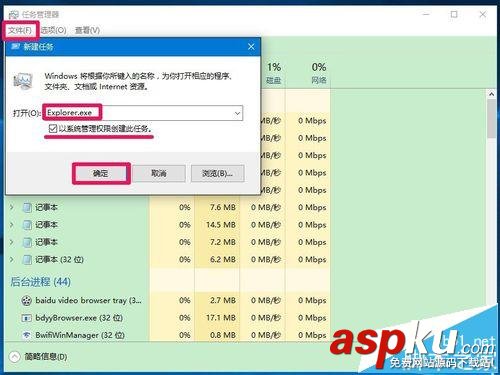Click the 17.1 MB memory value
The image size is (500, 375).
pyautogui.click(x=221, y=318)
